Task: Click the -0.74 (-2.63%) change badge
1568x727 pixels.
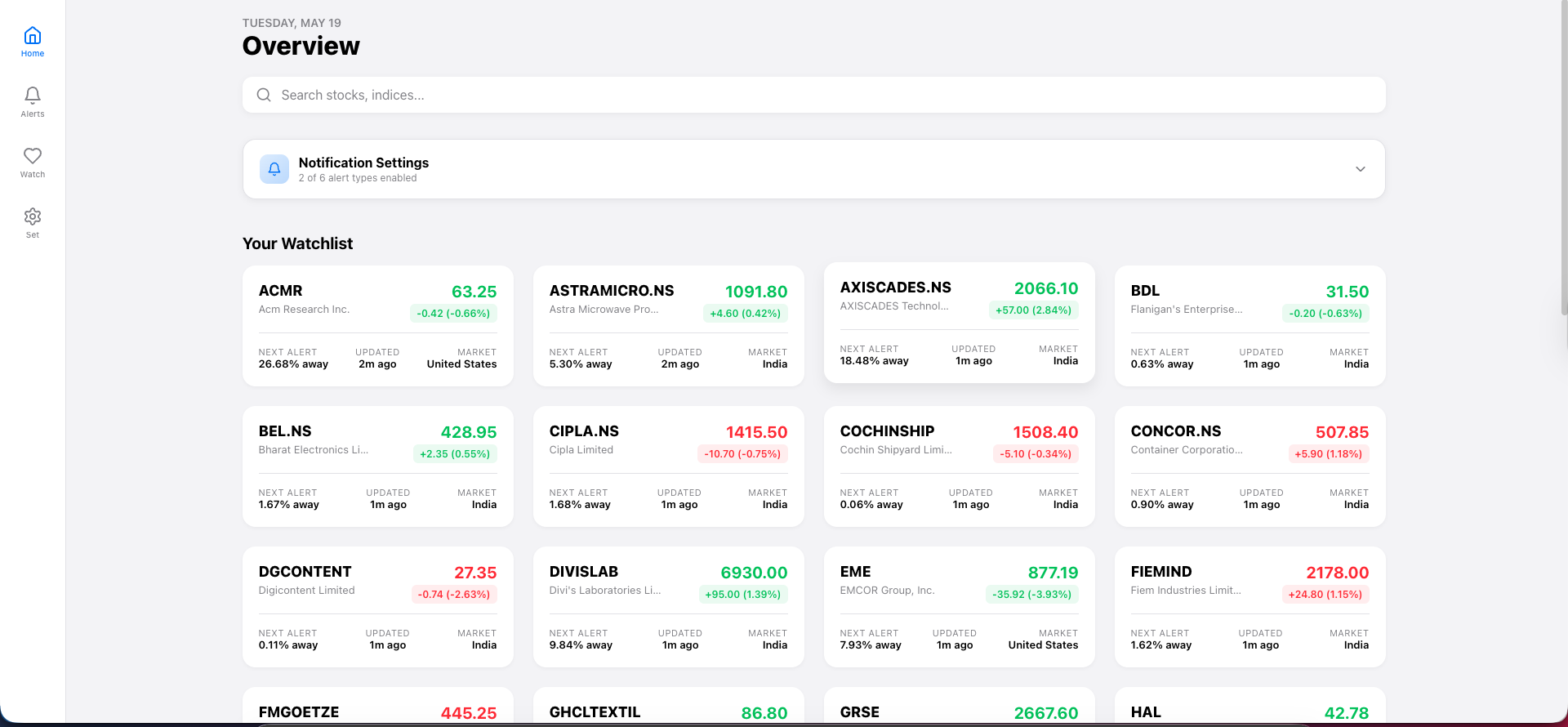Action: [454, 595]
